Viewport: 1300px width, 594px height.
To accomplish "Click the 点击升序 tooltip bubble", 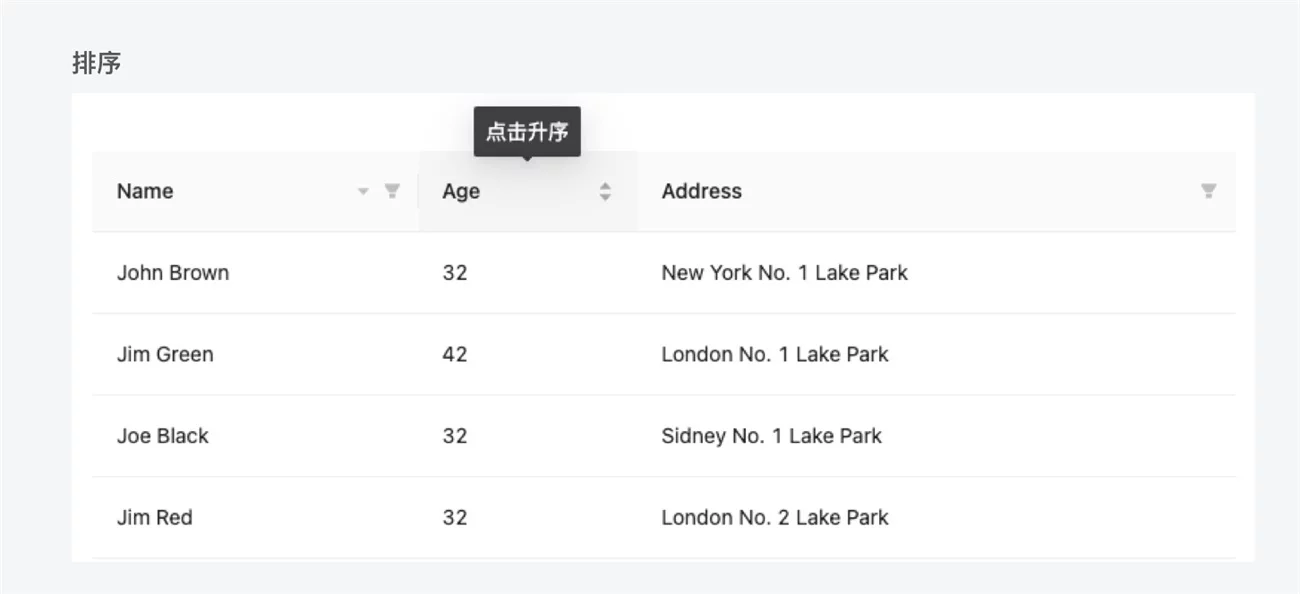I will 527,132.
